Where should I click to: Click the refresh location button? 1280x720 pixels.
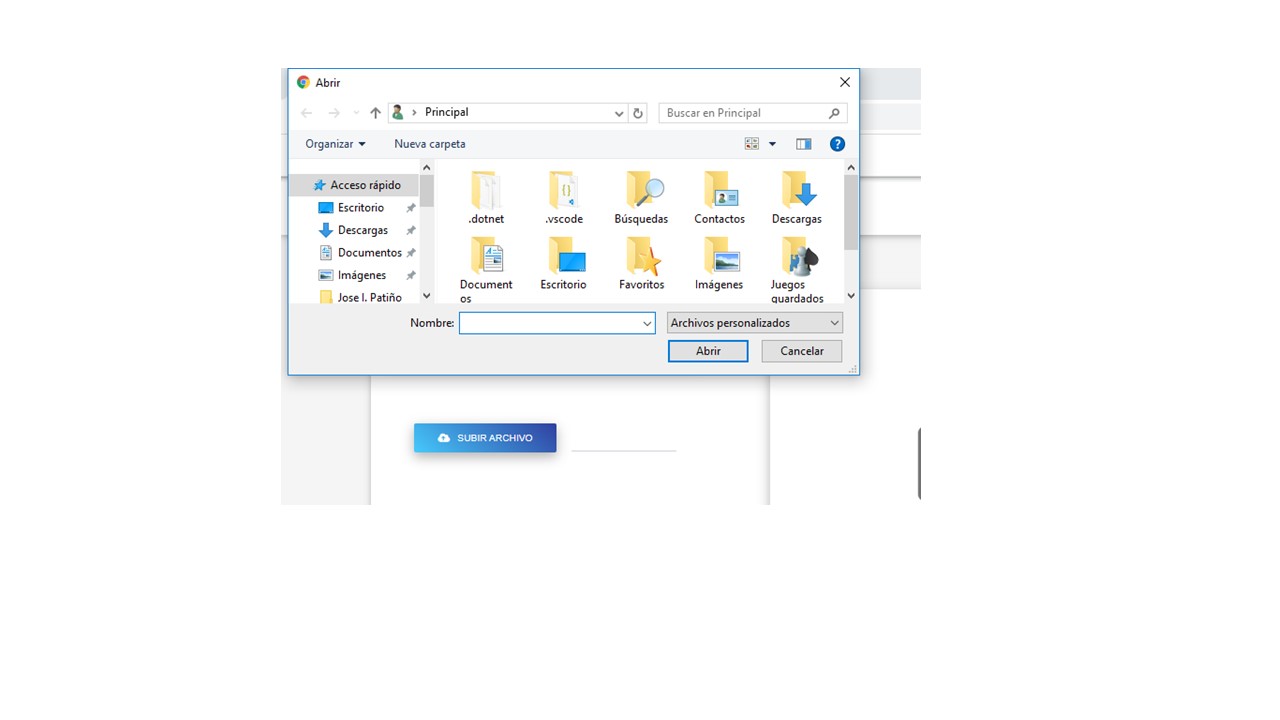coord(639,113)
